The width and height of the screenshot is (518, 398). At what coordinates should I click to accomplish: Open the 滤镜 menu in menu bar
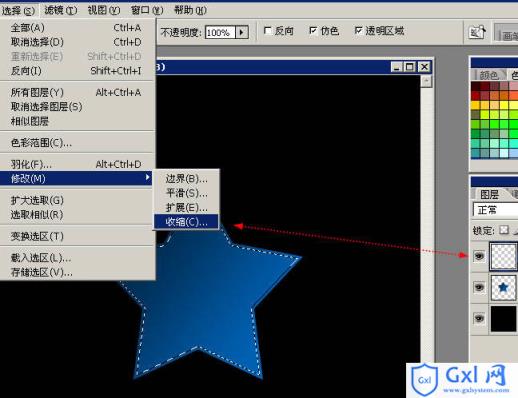(60, 10)
